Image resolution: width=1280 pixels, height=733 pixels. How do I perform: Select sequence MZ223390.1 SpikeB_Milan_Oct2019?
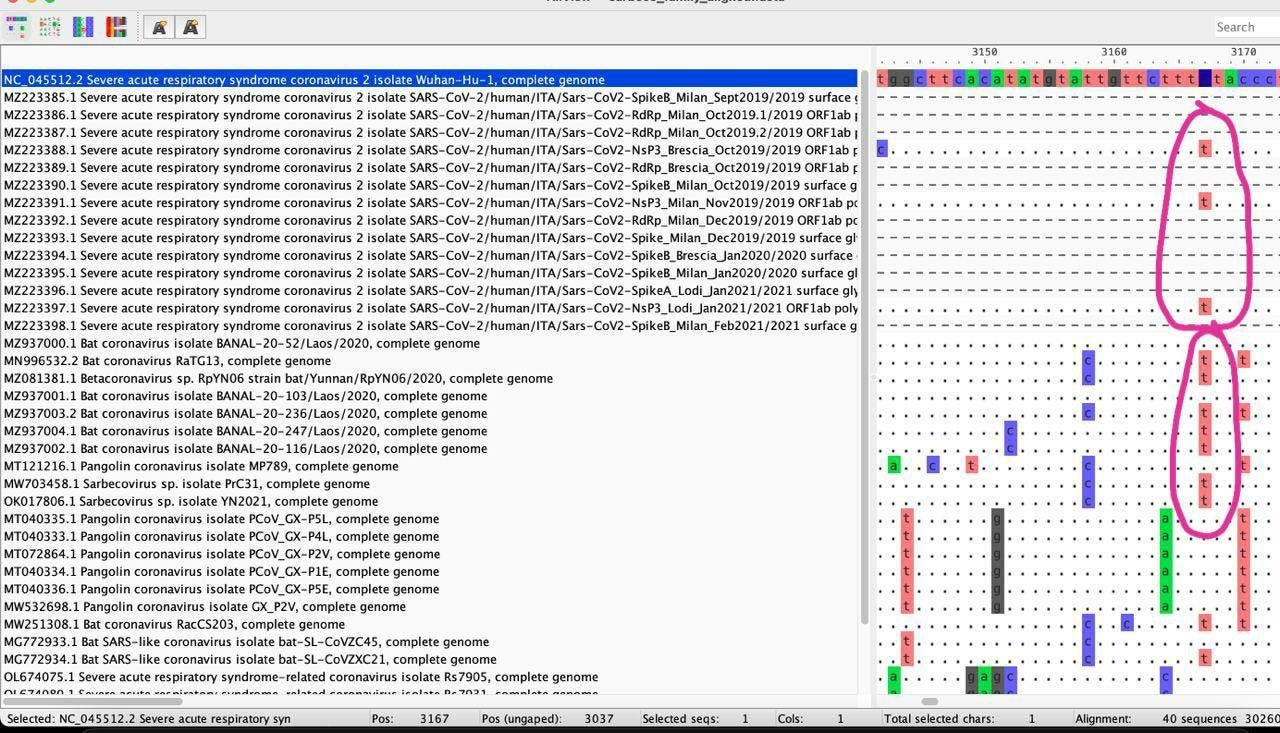(x=429, y=185)
